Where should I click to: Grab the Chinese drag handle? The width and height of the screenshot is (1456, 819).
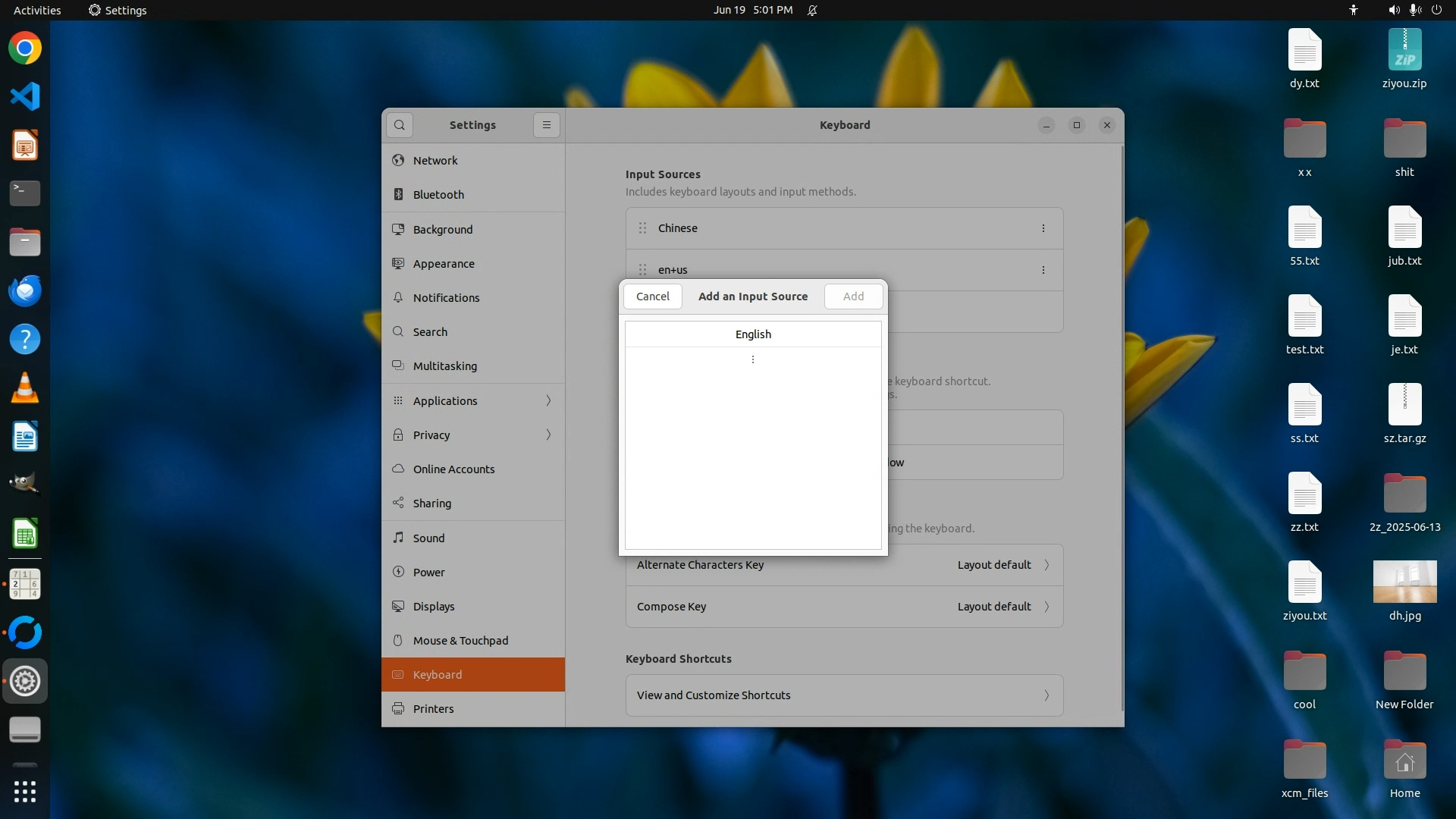coord(642,228)
